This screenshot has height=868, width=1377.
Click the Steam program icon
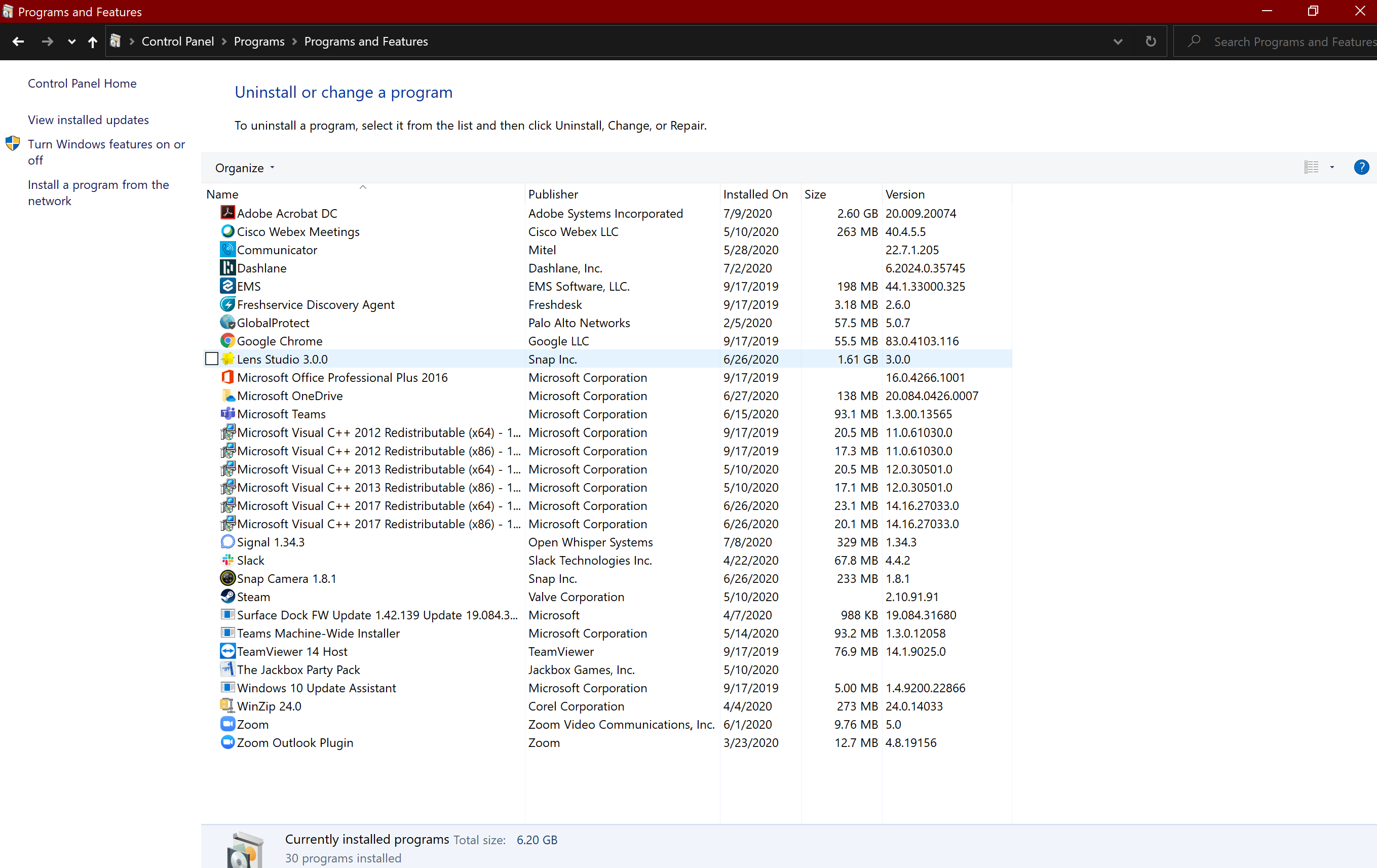[227, 596]
